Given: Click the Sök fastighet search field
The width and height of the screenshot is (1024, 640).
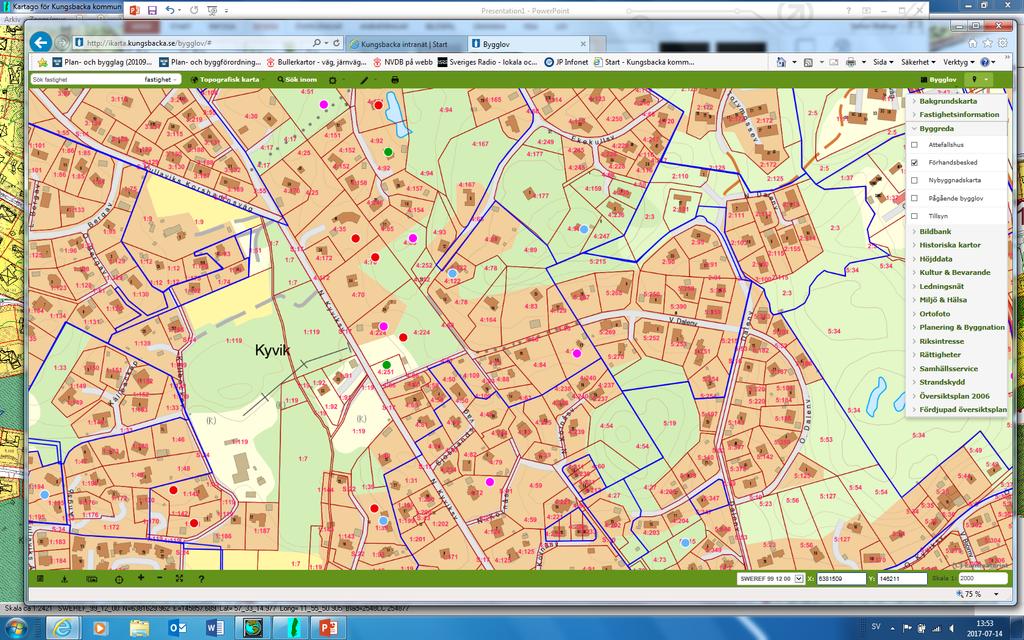Looking at the screenshot, I should pos(87,80).
